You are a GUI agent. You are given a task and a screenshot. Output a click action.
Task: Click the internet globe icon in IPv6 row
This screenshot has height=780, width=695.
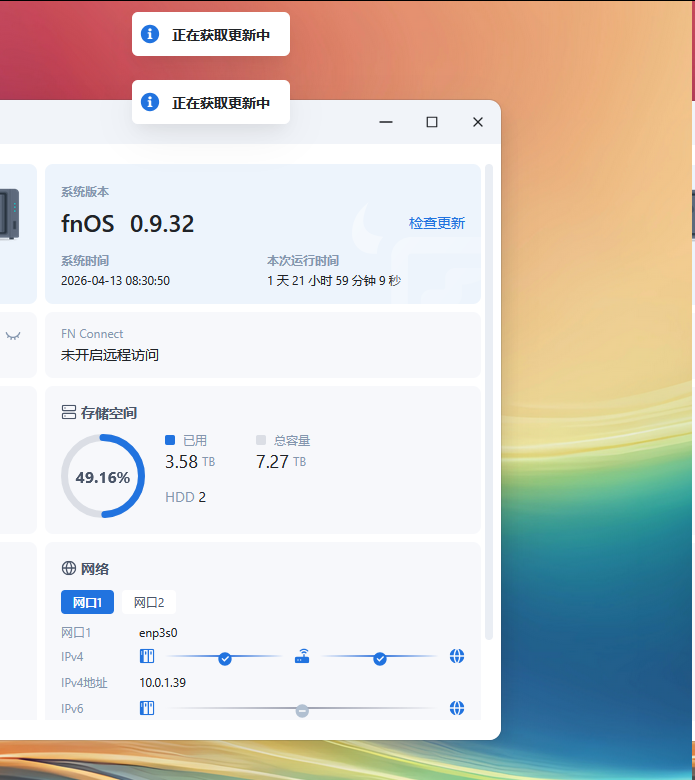pyautogui.click(x=457, y=708)
